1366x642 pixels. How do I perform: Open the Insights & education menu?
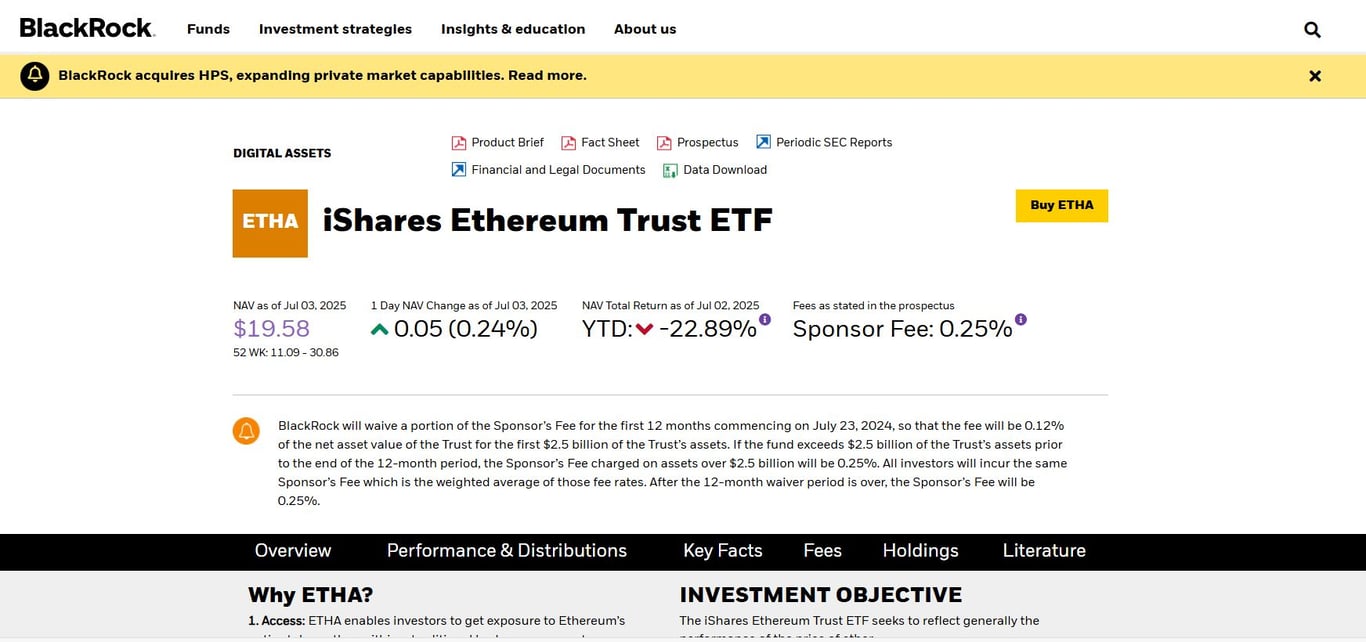[x=513, y=29]
